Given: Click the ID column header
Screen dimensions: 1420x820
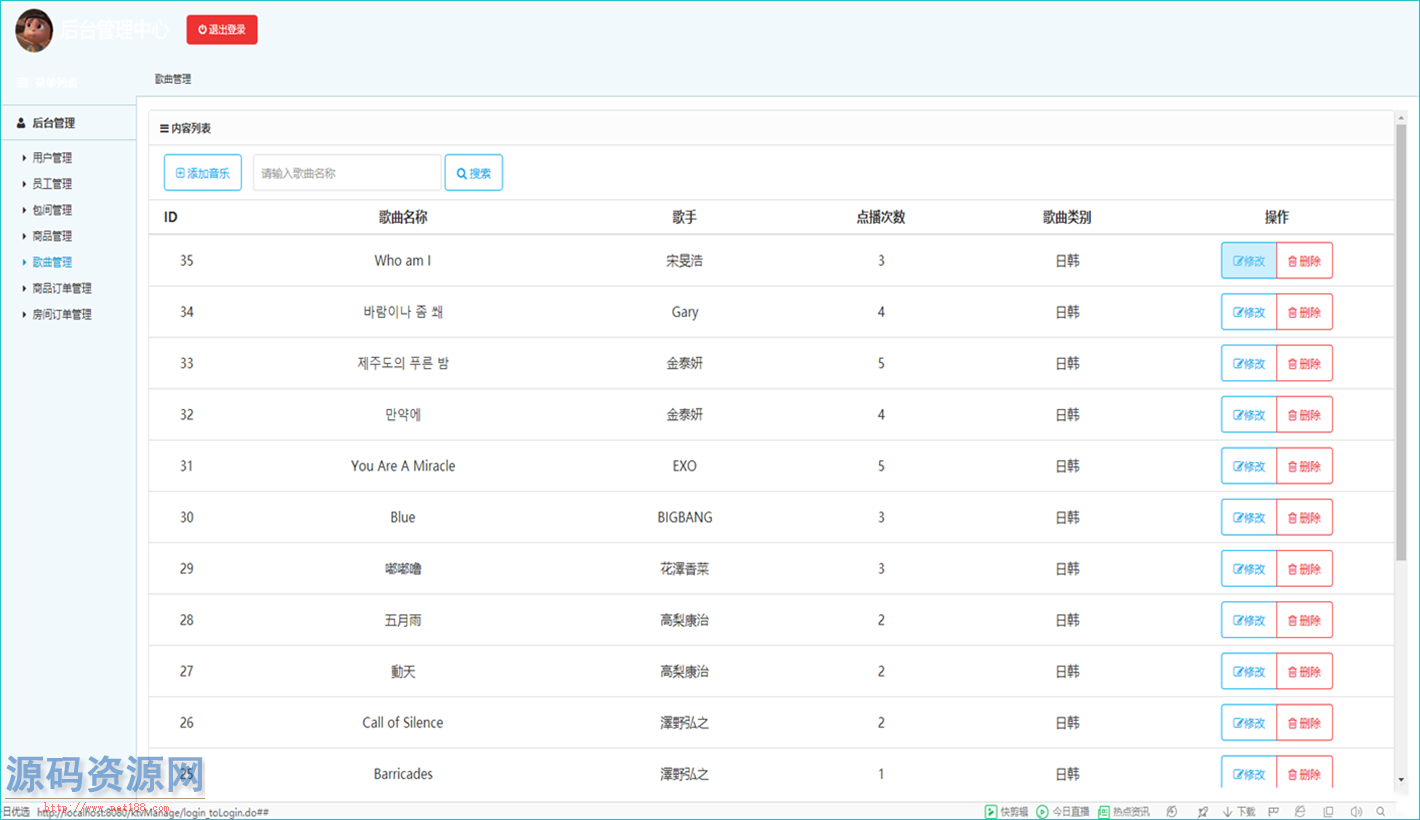Looking at the screenshot, I should [171, 217].
